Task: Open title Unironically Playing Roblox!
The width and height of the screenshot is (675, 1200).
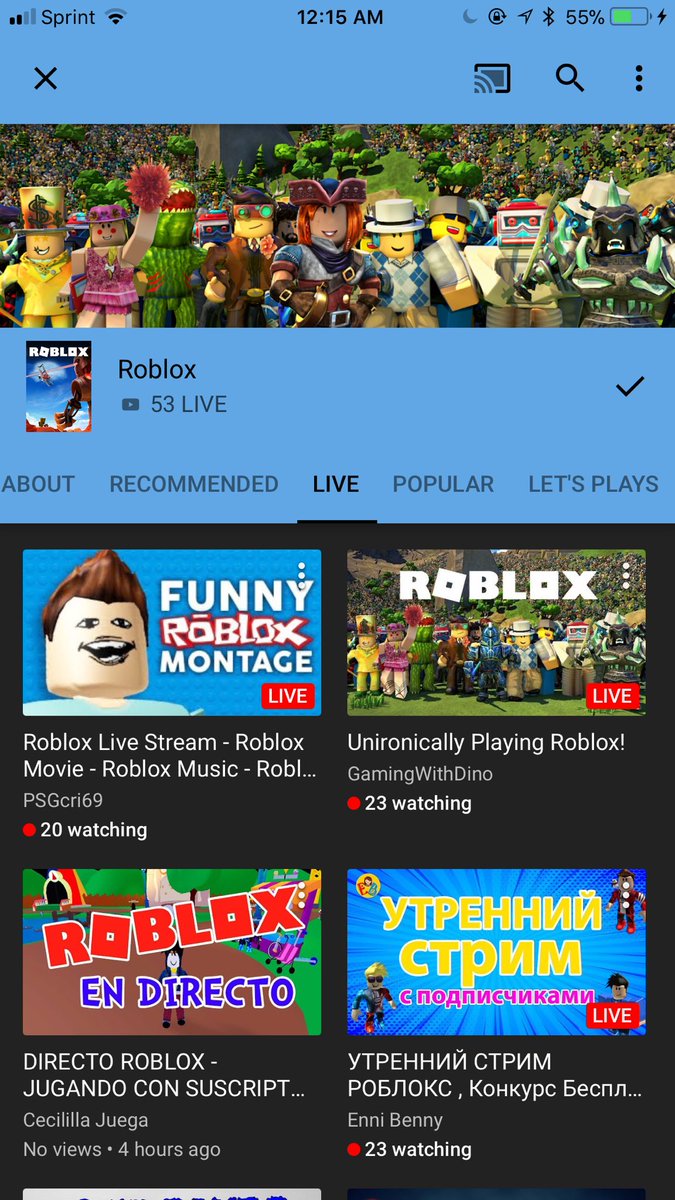Action: click(x=486, y=743)
